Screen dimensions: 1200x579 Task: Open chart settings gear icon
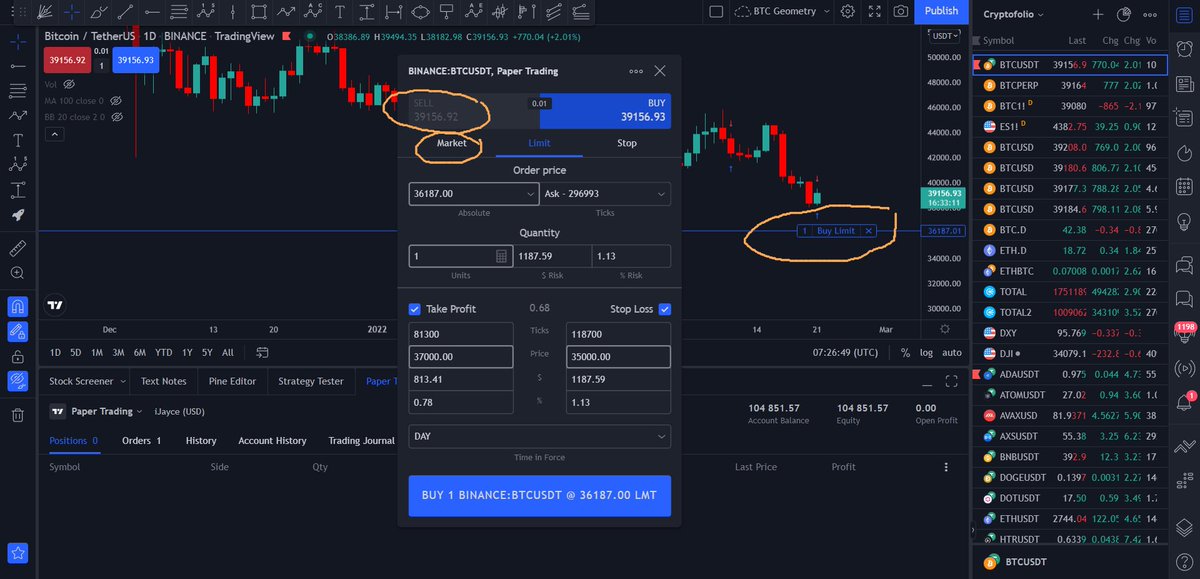pos(848,12)
